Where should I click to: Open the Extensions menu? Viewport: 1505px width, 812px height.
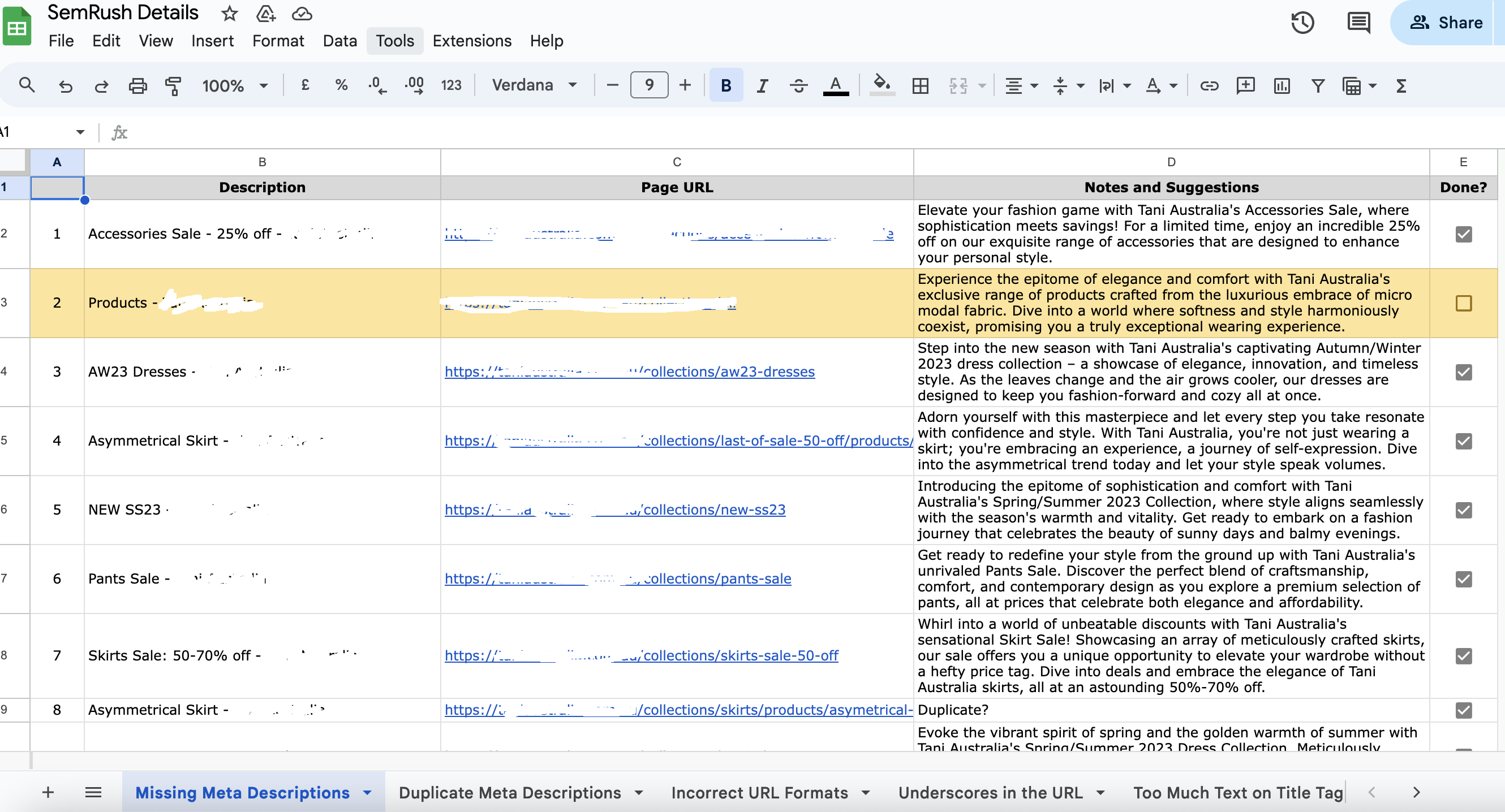click(x=471, y=41)
